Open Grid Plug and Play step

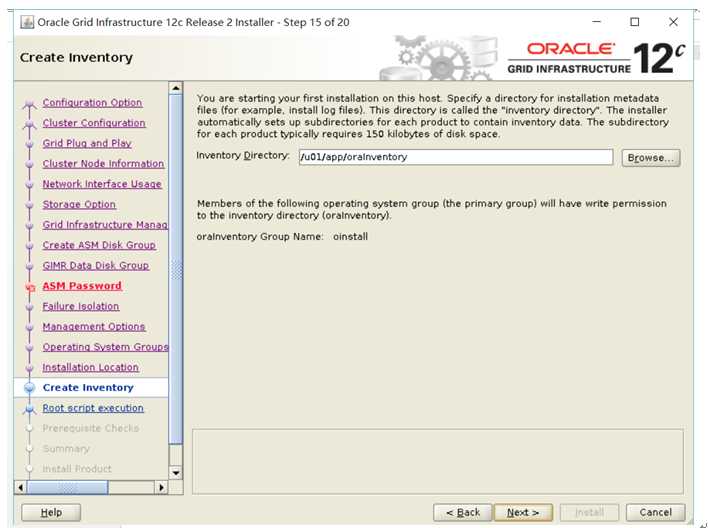(87, 143)
